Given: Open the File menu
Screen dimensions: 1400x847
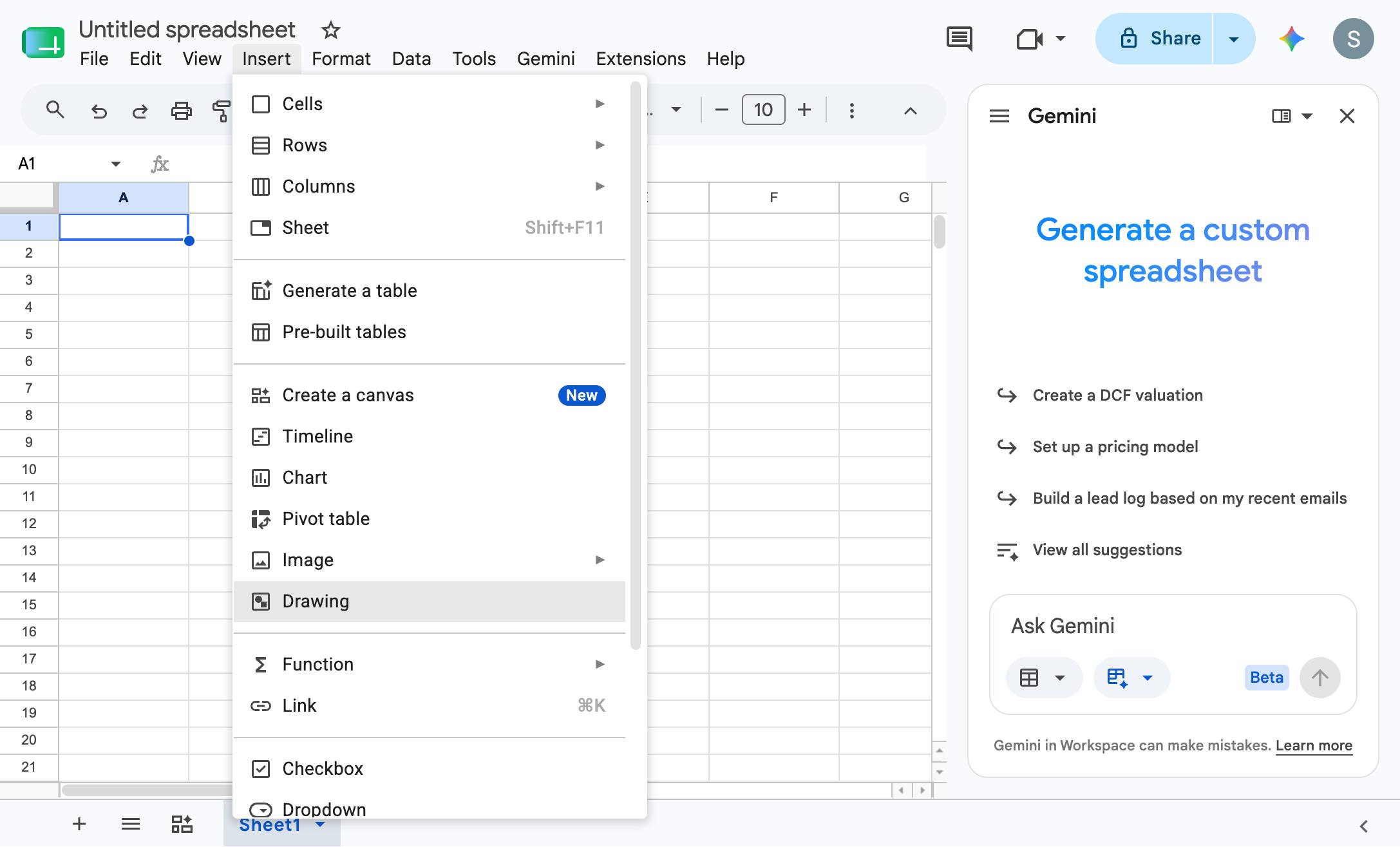Looking at the screenshot, I should pyautogui.click(x=94, y=59).
